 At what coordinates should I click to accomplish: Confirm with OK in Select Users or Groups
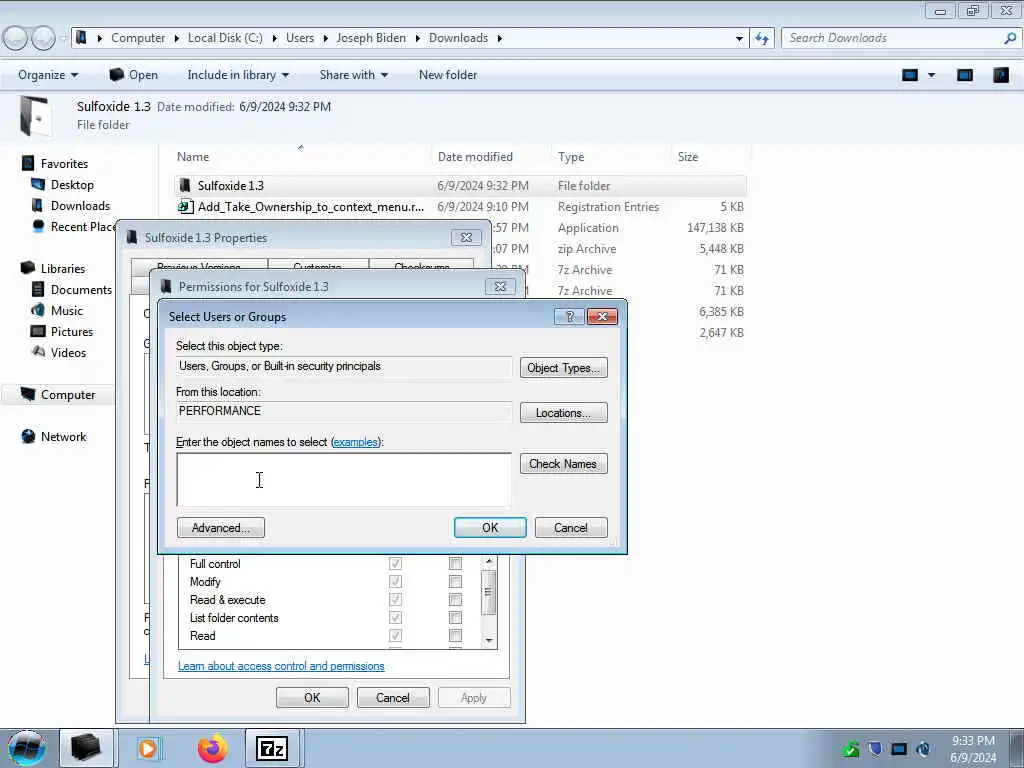[x=490, y=528]
